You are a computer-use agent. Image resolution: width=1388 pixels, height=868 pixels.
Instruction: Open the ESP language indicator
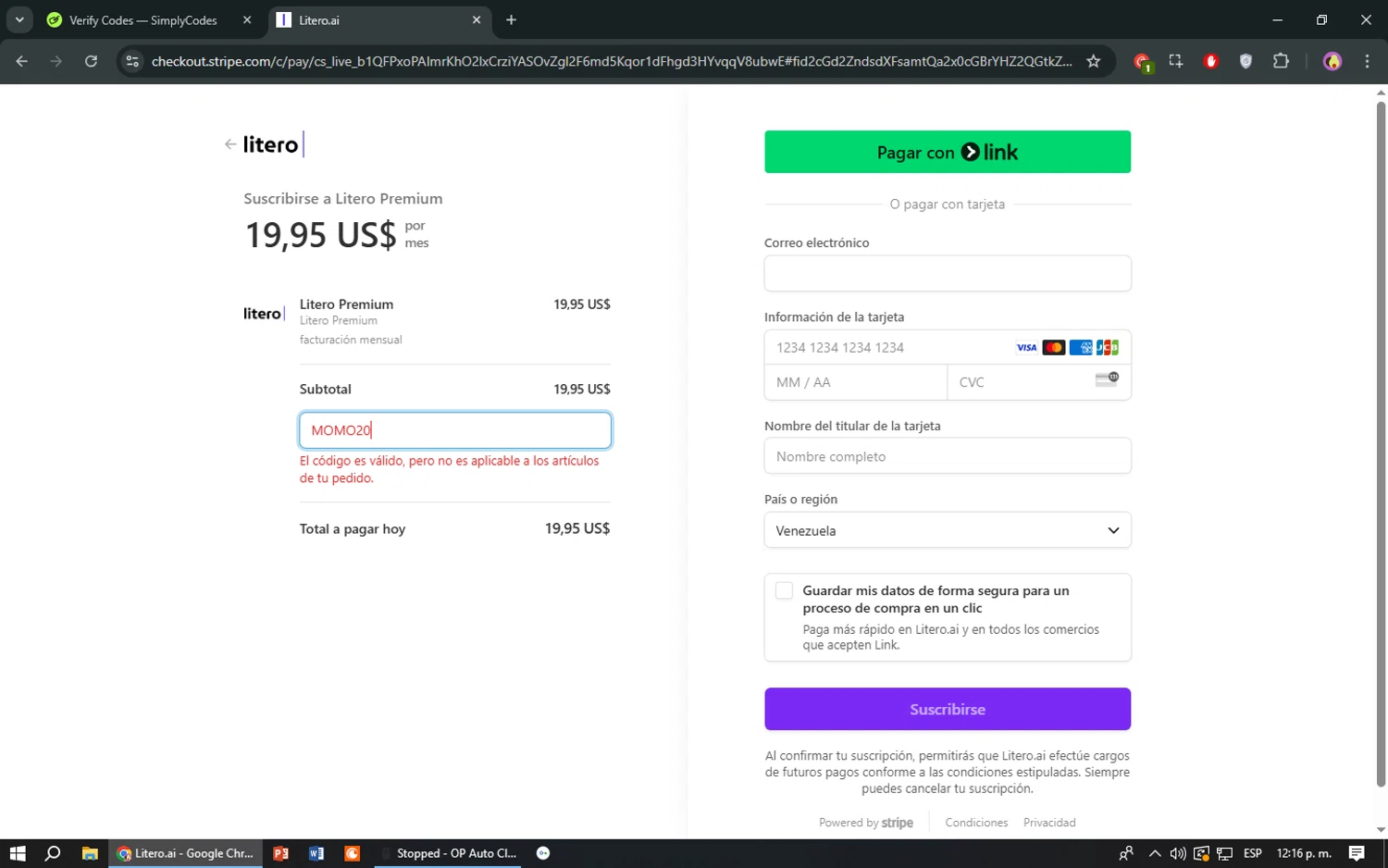pos(1253,853)
